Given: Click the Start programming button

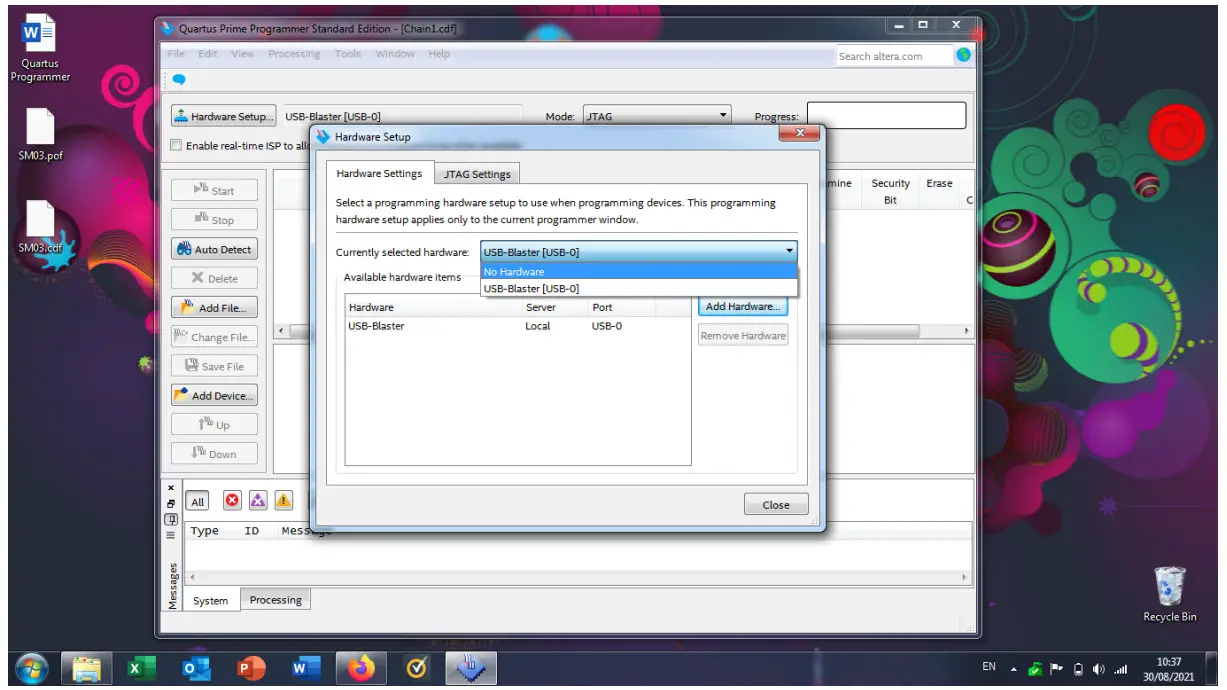Looking at the screenshot, I should click(x=214, y=191).
